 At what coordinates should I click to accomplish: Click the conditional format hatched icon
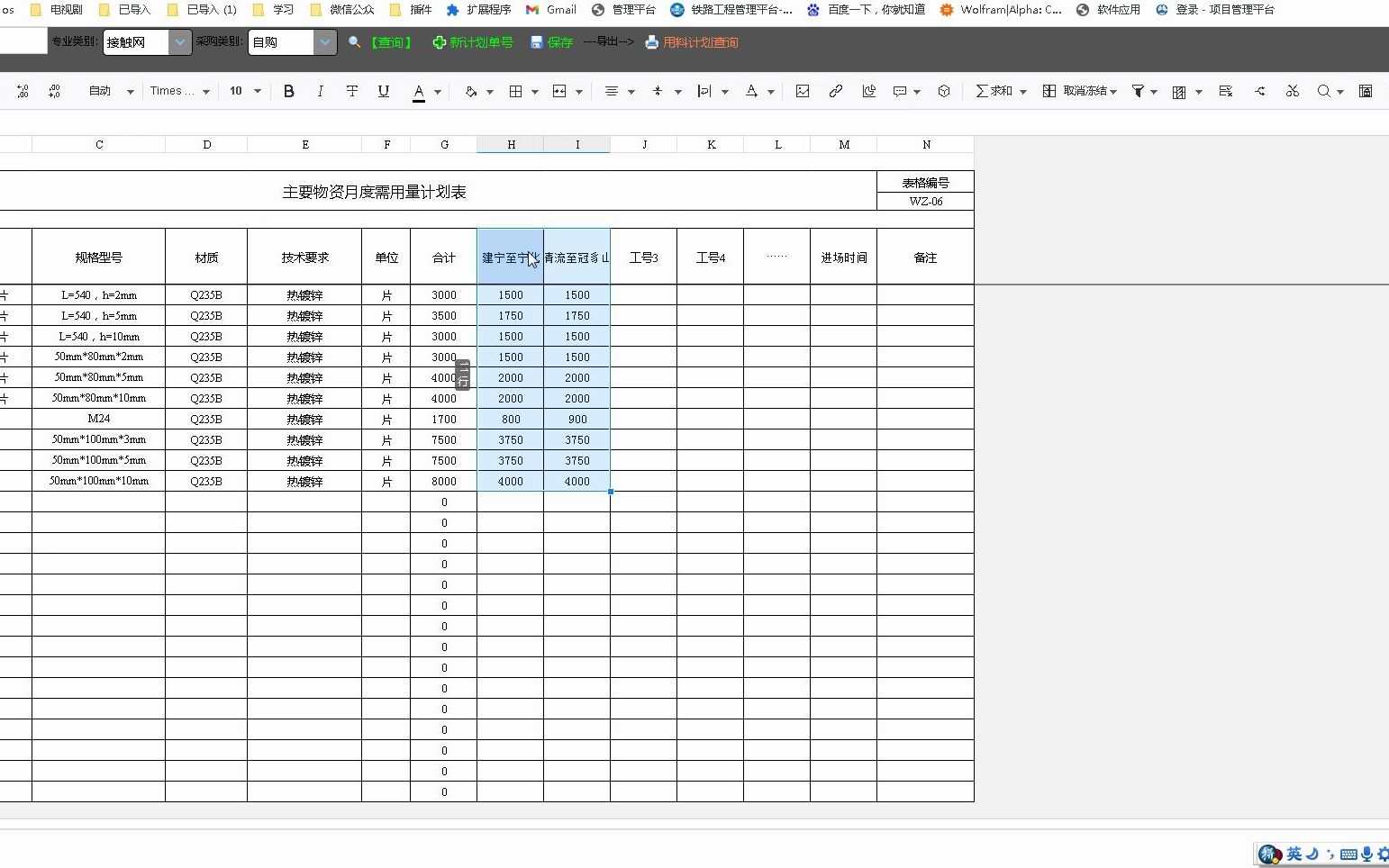tap(1179, 91)
